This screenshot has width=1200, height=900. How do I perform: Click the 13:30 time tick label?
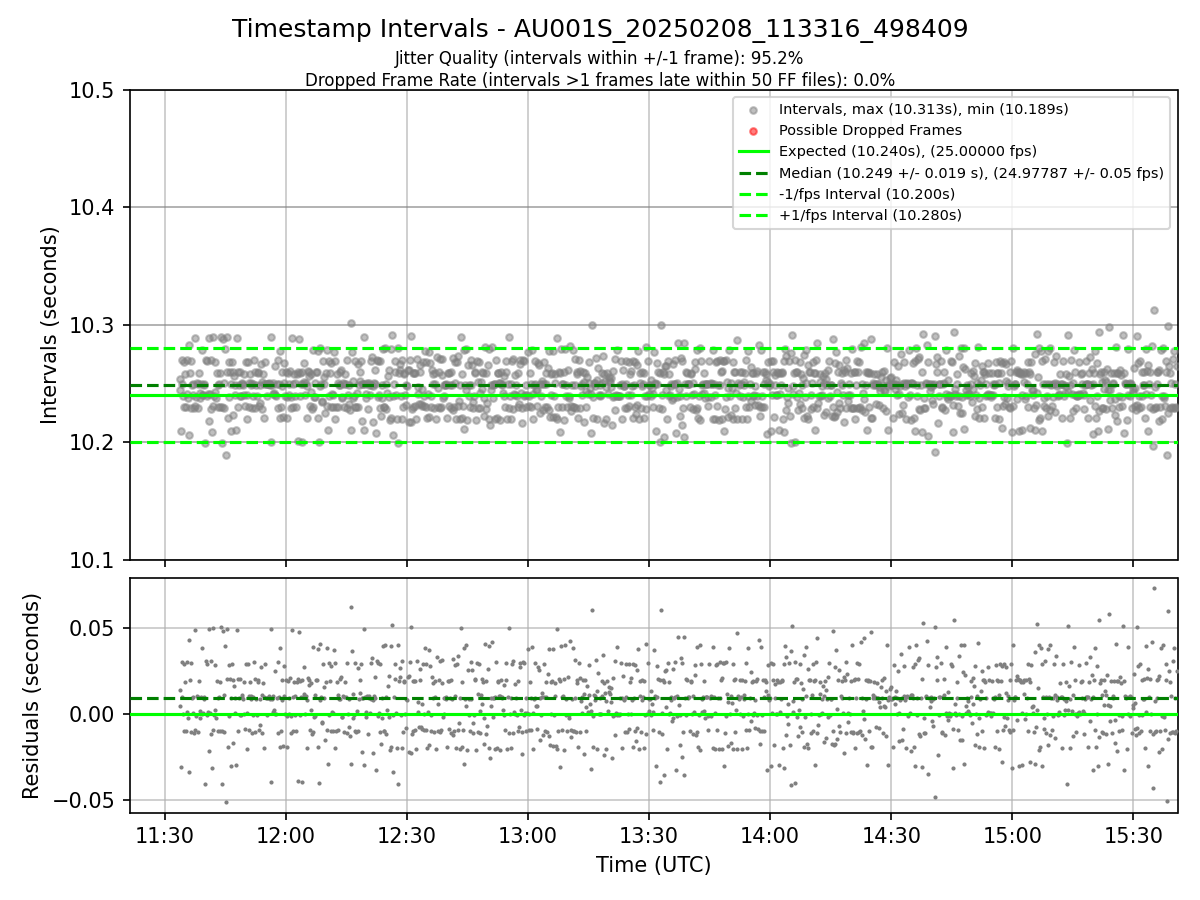click(649, 833)
